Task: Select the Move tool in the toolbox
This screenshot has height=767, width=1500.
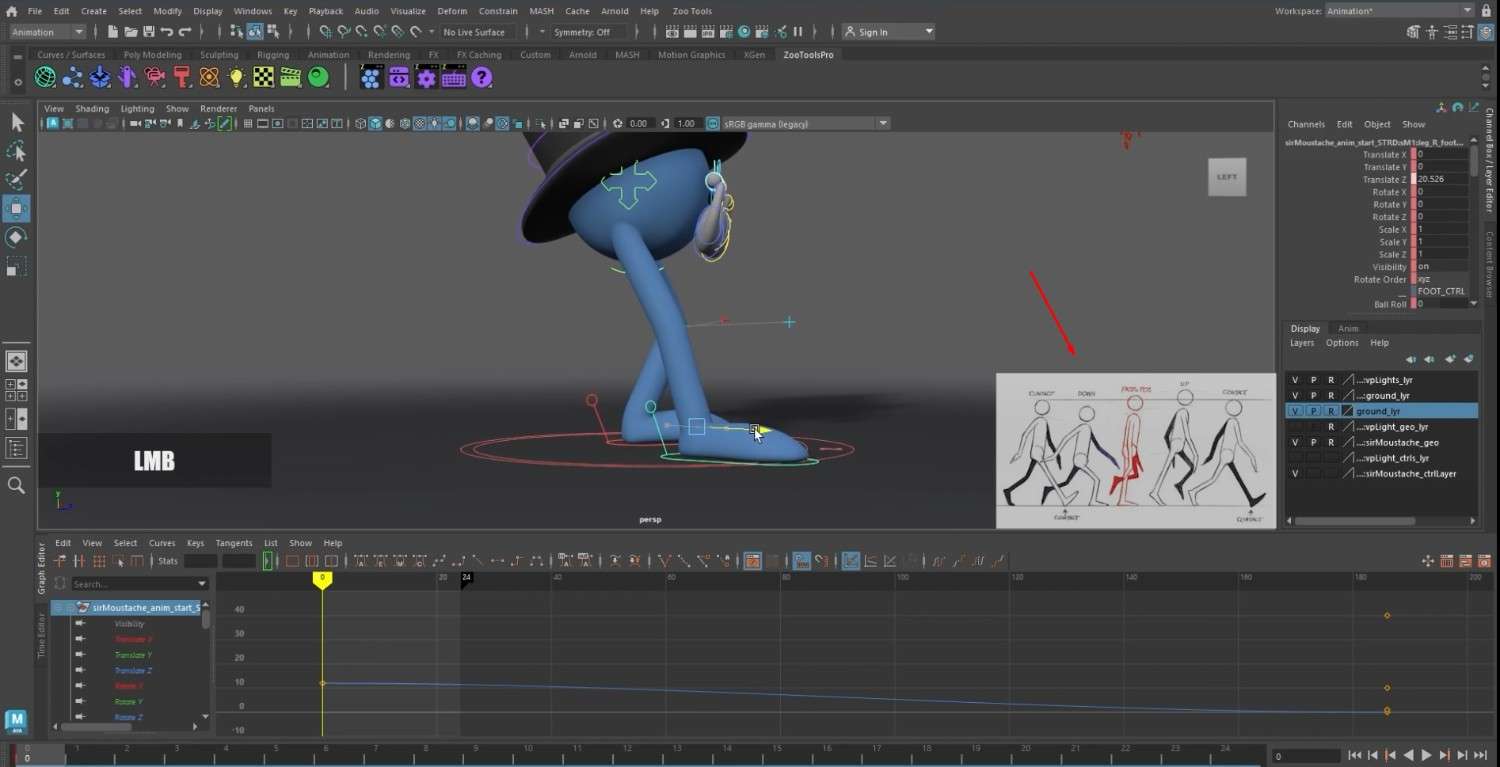Action: [x=16, y=208]
